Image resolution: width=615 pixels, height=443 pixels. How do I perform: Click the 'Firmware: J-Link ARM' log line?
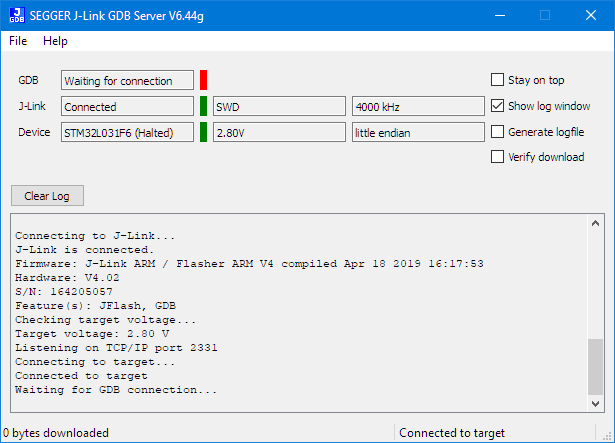(x=249, y=264)
